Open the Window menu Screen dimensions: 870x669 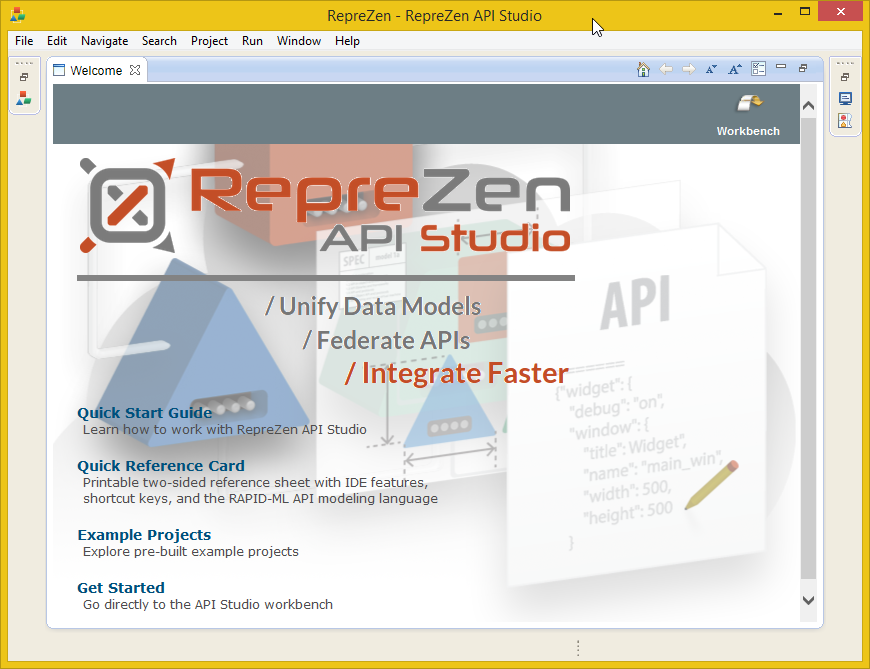(299, 41)
